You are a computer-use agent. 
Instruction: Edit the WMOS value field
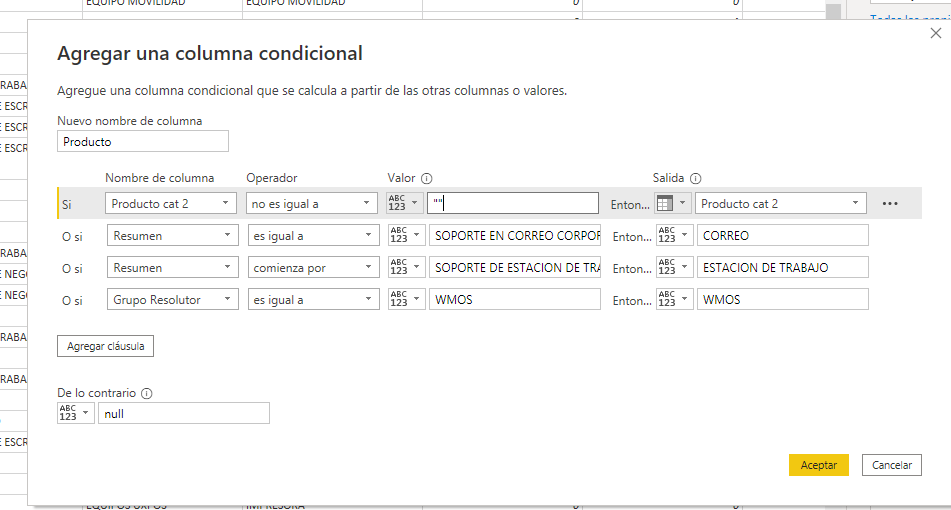515,300
